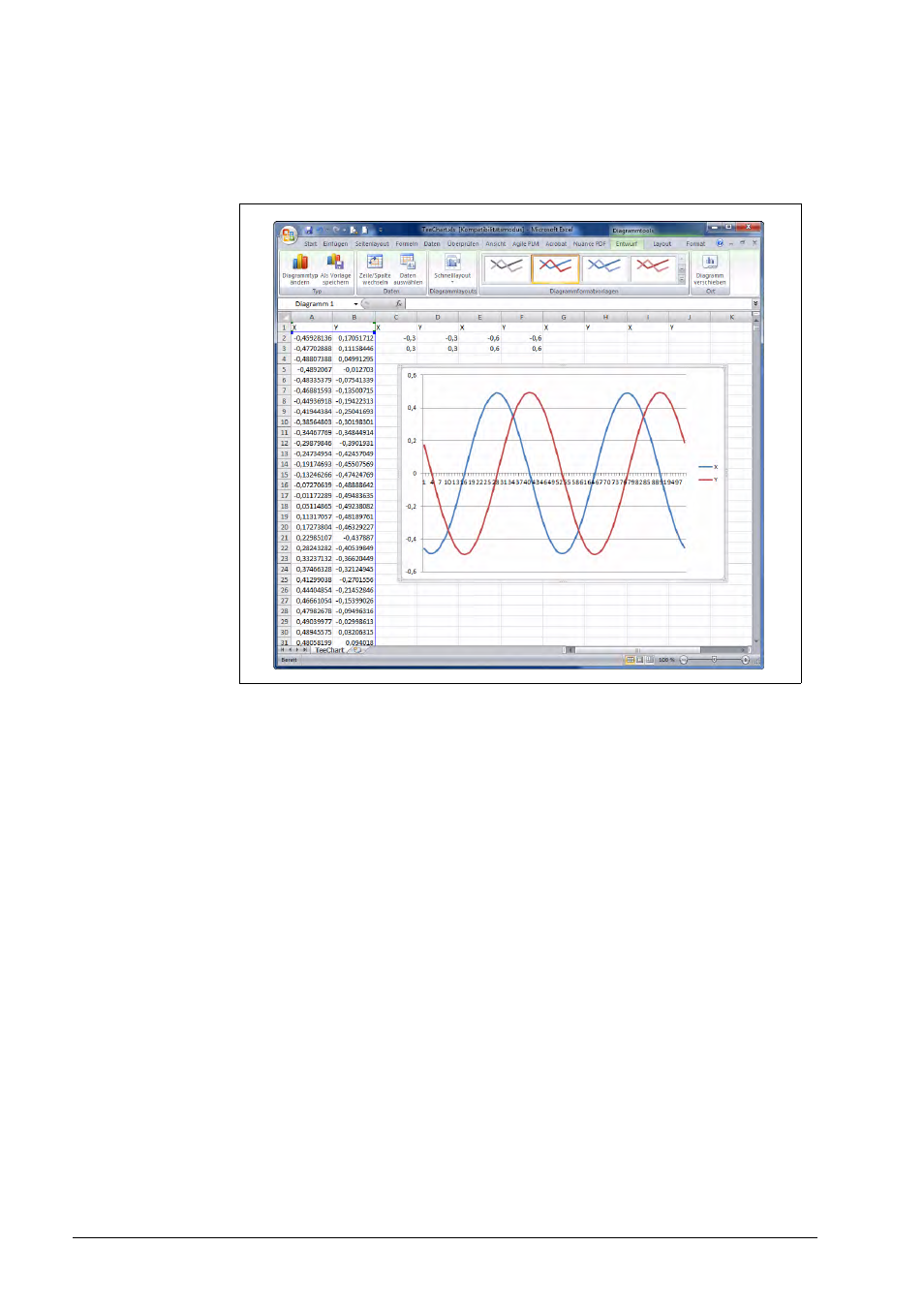Click the round Office button
This screenshot has width=924, height=1308.
[x=288, y=234]
